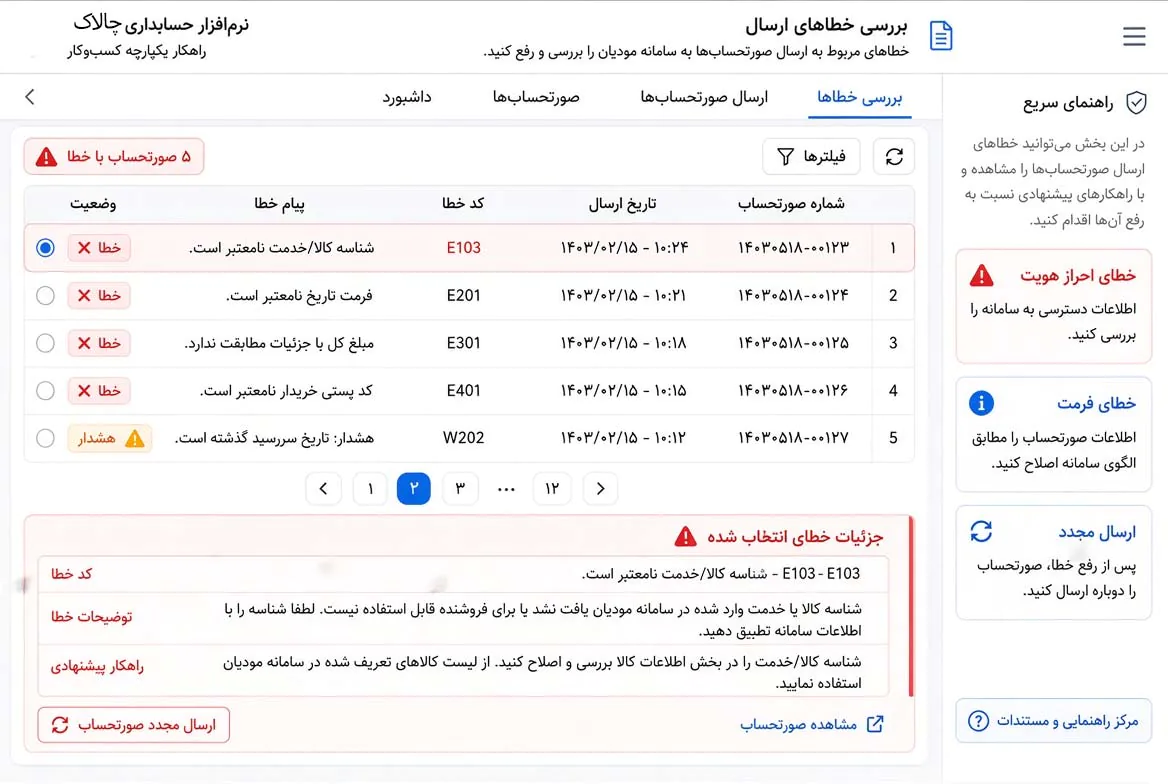Viewport: 1168px width, 784px height.
Task: Click the شماره صورتحساب column header
Action: tap(791, 203)
